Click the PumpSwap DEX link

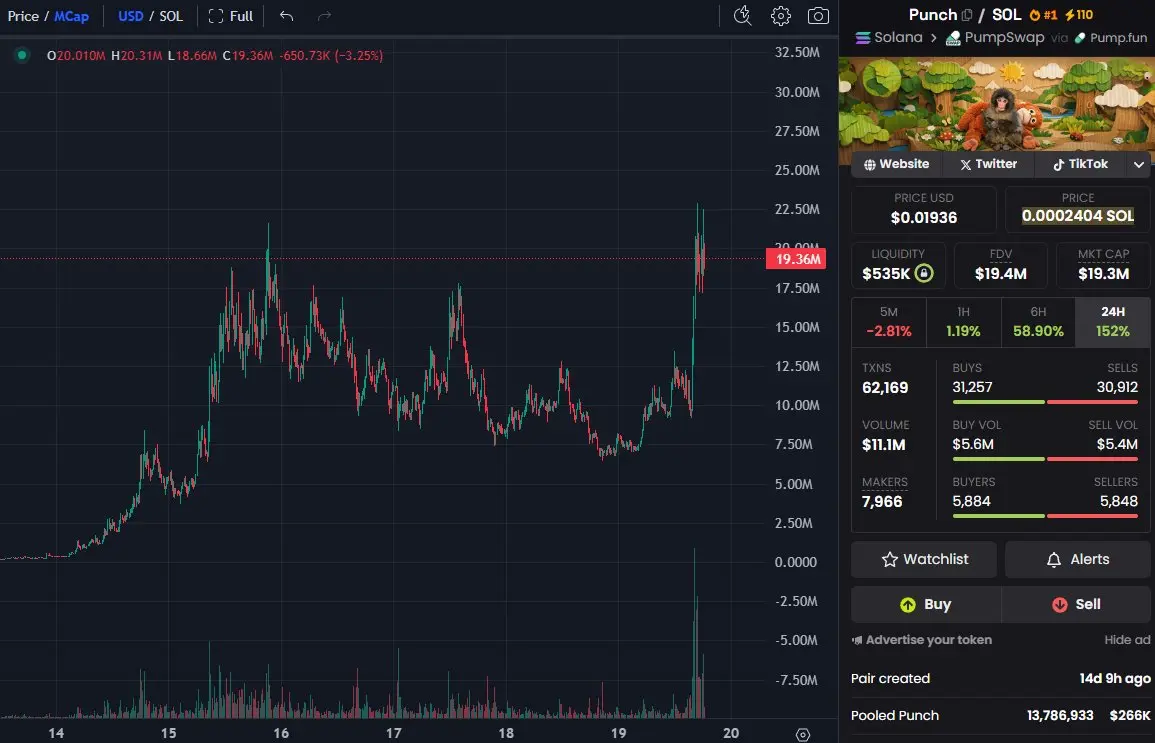click(x=995, y=38)
